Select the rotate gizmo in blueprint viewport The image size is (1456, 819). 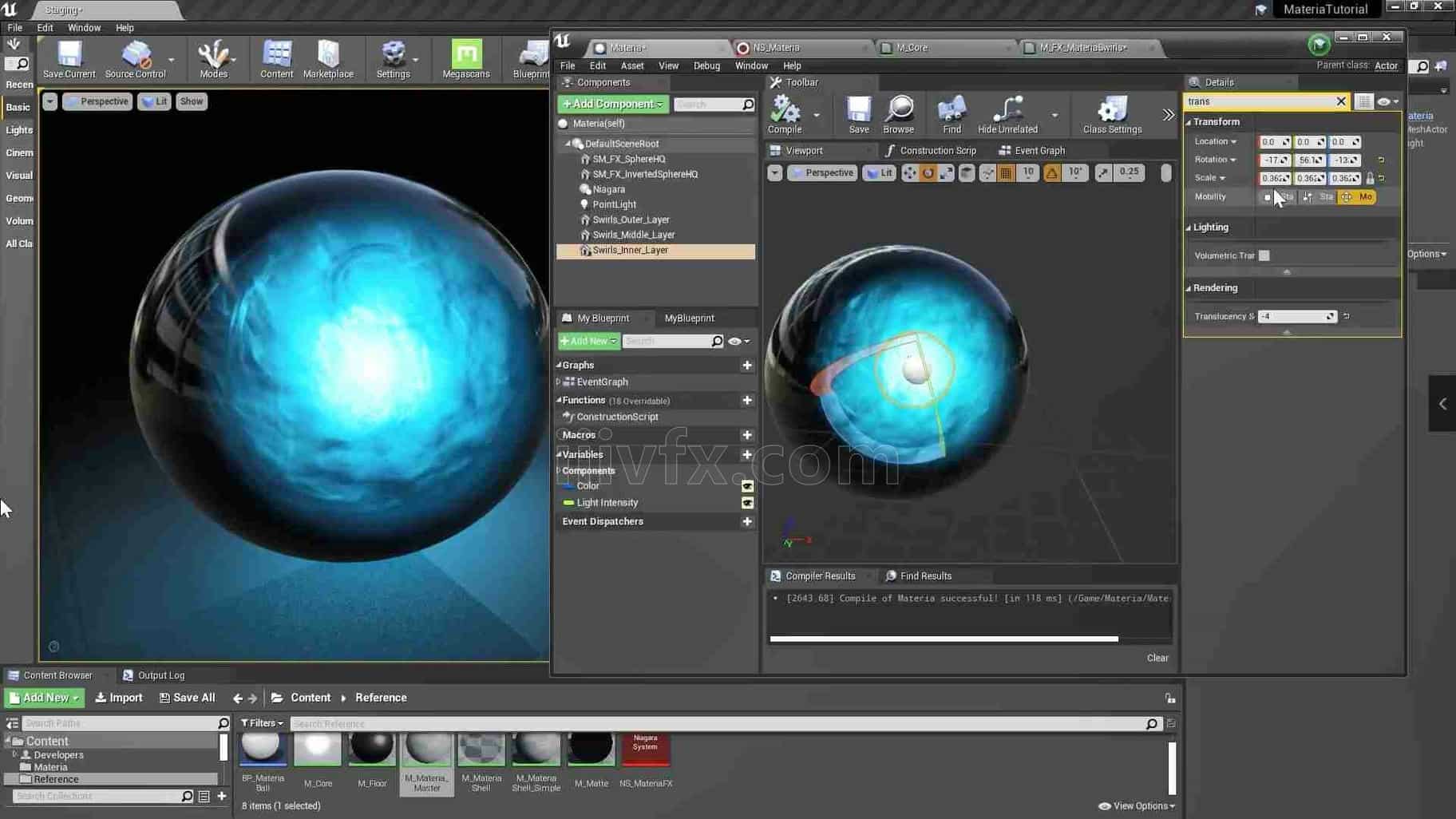coord(928,172)
